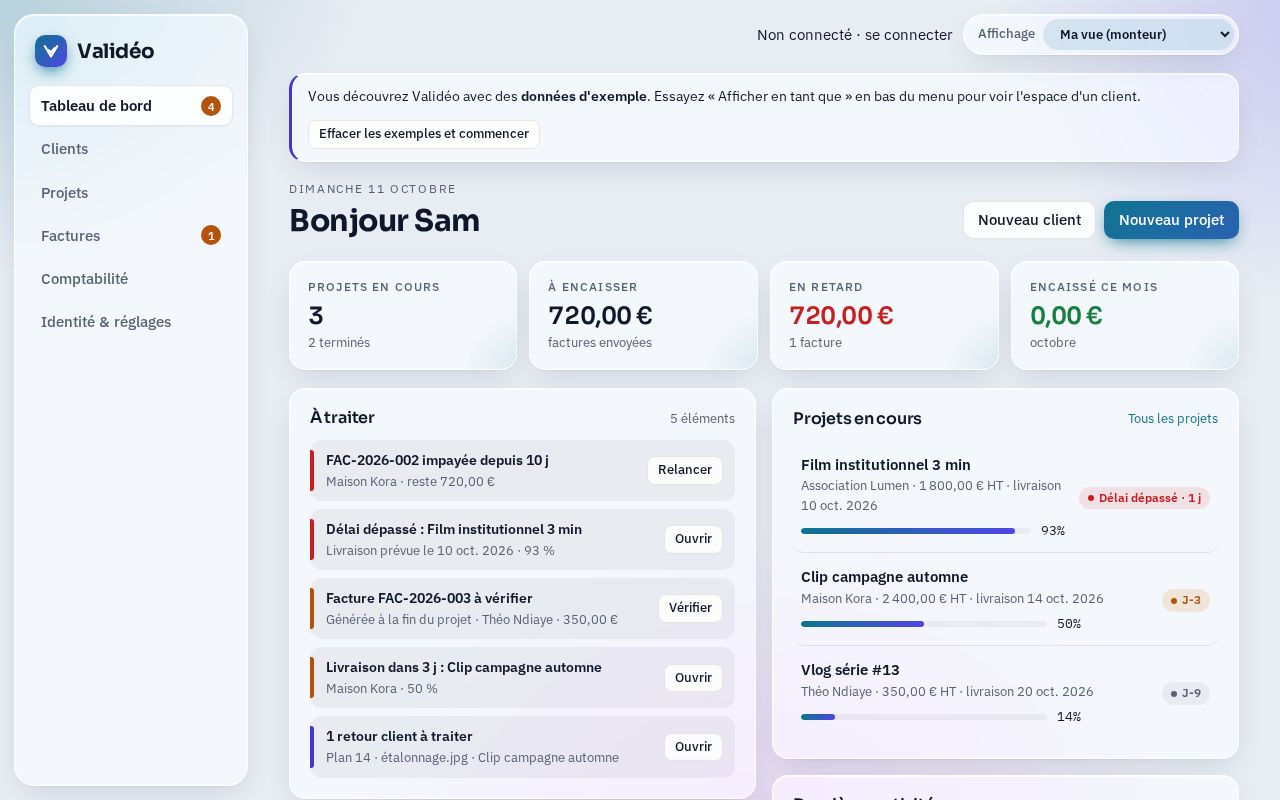The height and width of the screenshot is (800, 1280).
Task: Open the retour client à traiter item
Action: (x=693, y=746)
